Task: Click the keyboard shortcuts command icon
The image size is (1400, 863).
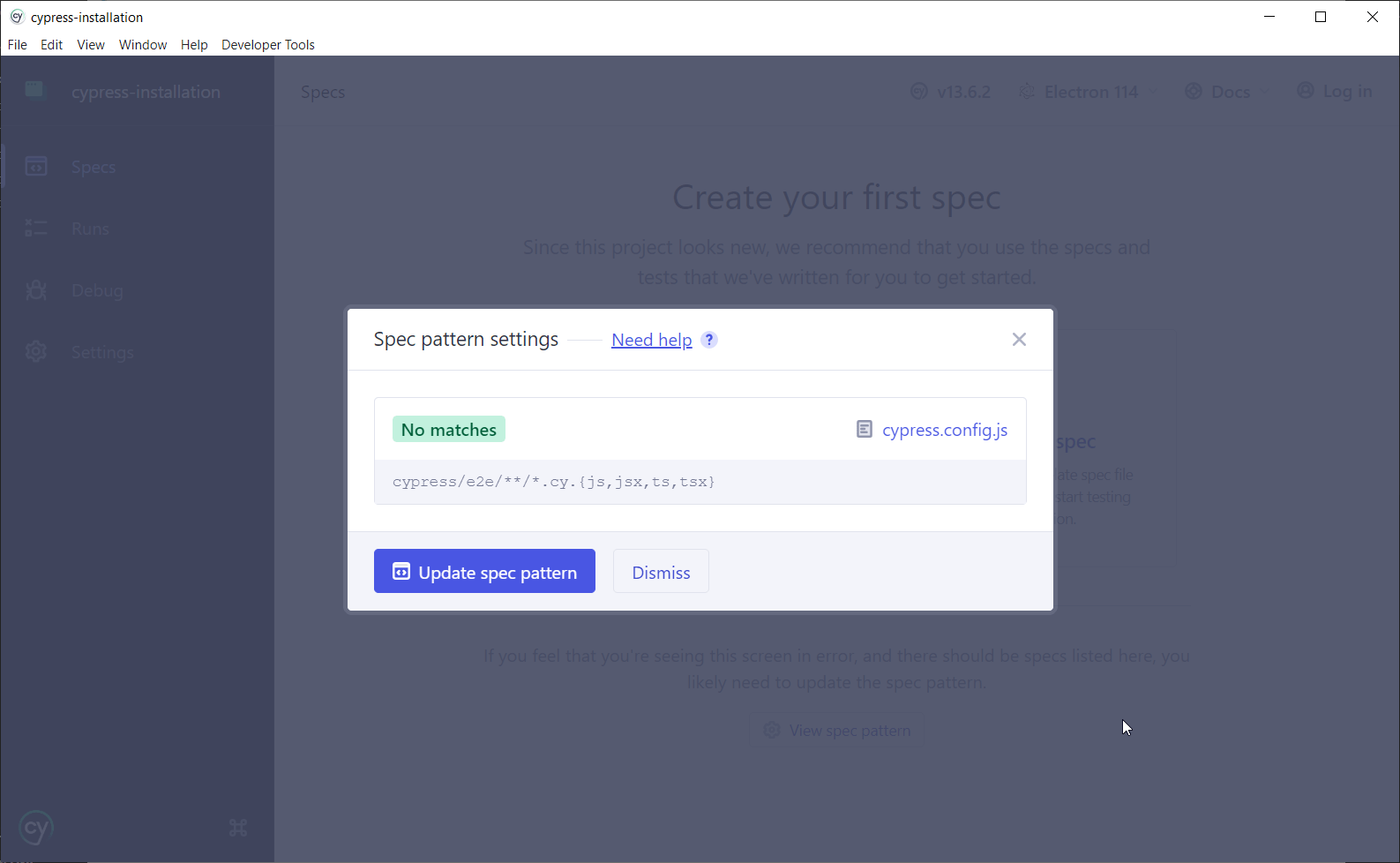Action: (x=238, y=828)
